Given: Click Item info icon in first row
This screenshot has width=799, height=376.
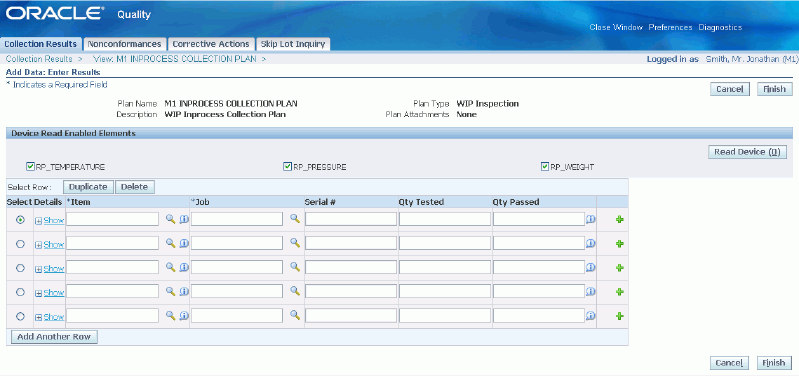Looking at the screenshot, I should click(184, 220).
